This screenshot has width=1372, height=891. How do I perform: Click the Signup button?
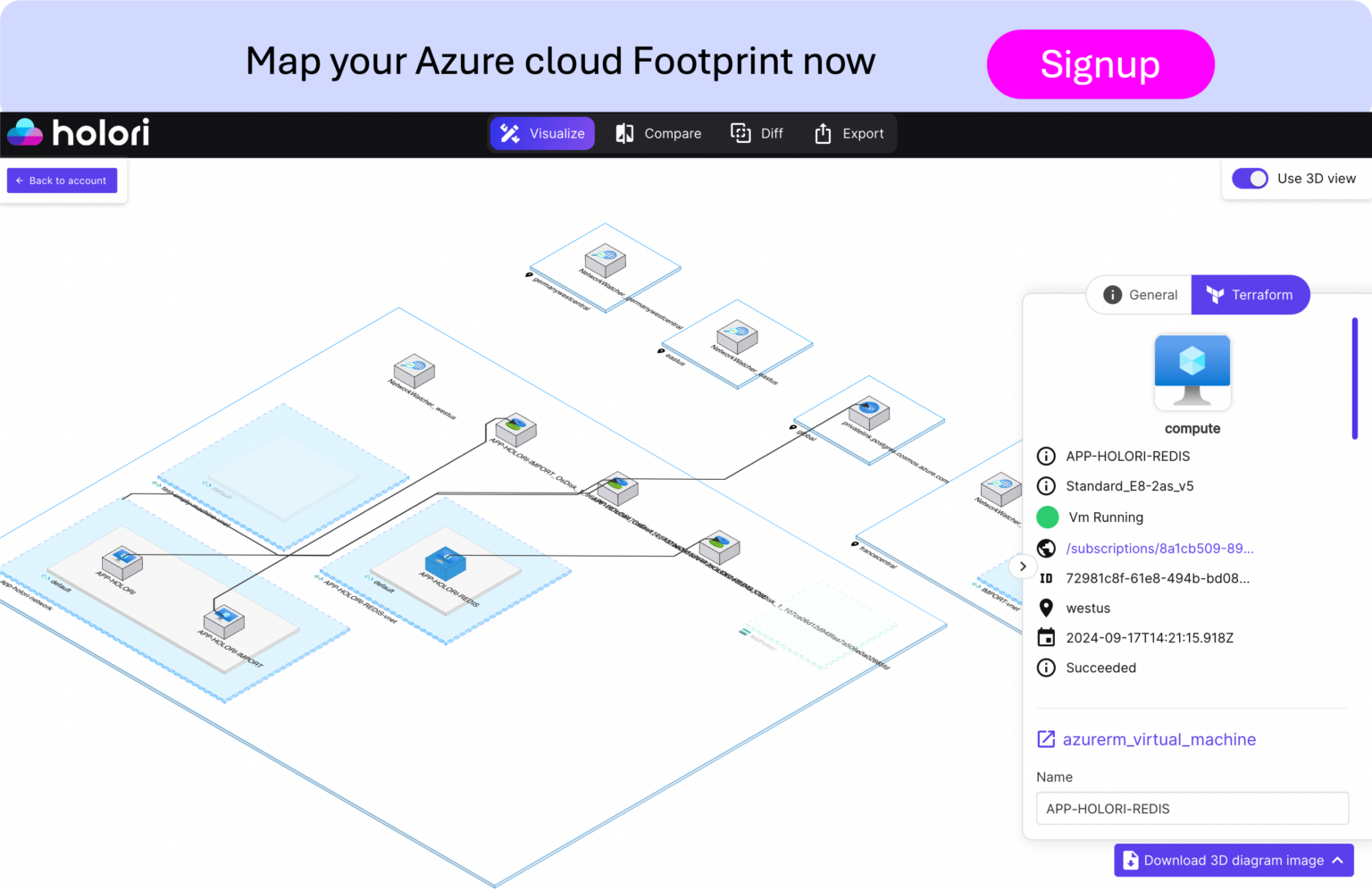coord(1100,63)
